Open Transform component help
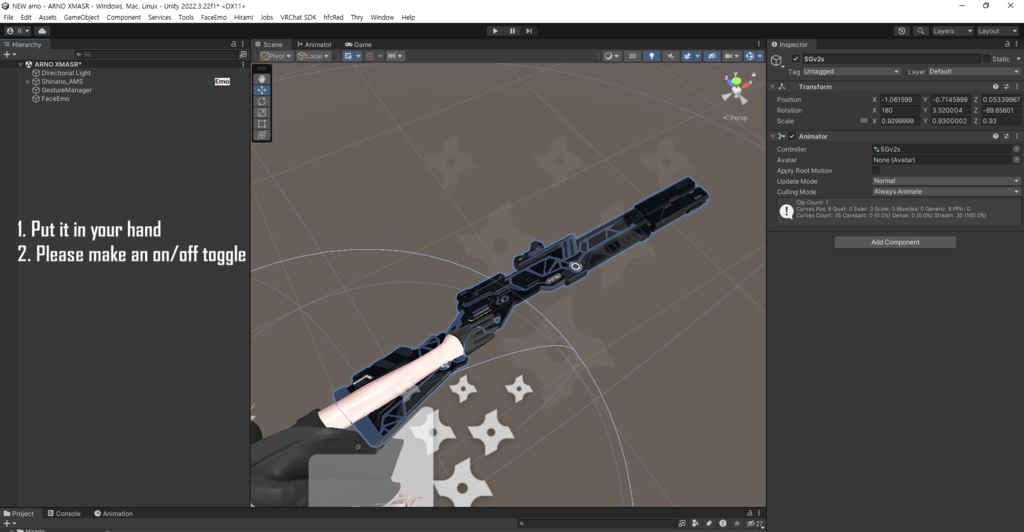Viewport: 1024px width, 532px height. 995,87
